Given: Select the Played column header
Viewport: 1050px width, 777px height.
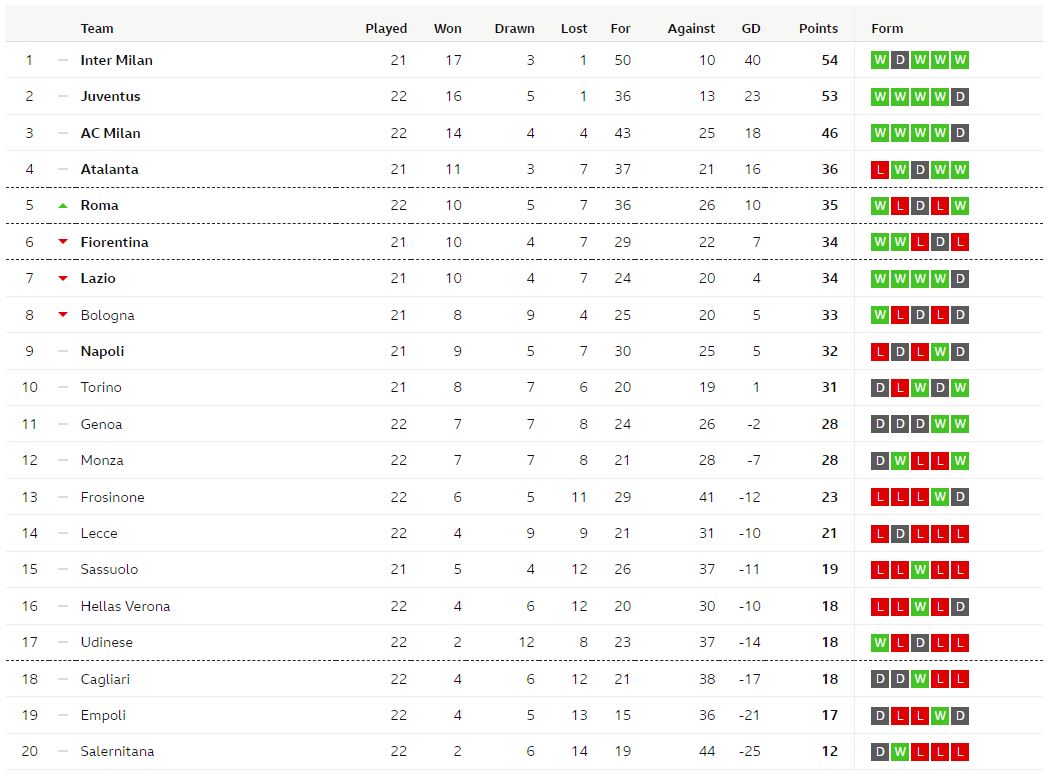Looking at the screenshot, I should pyautogui.click(x=386, y=28).
